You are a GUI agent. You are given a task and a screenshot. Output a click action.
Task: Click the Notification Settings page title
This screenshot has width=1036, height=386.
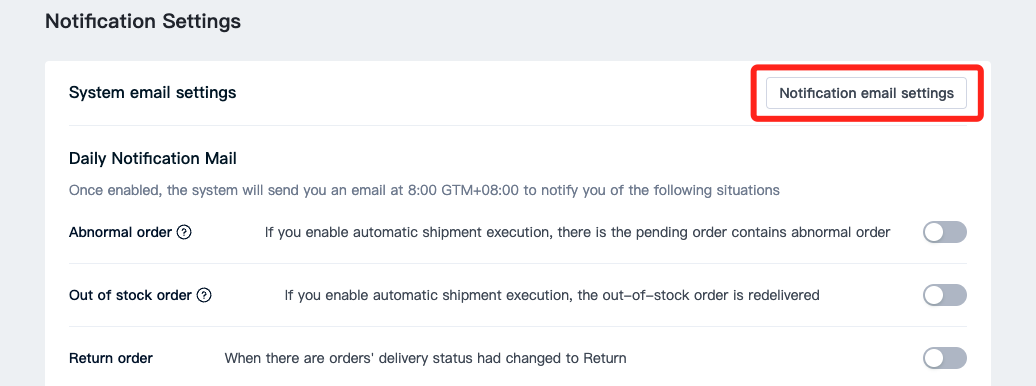[143, 21]
